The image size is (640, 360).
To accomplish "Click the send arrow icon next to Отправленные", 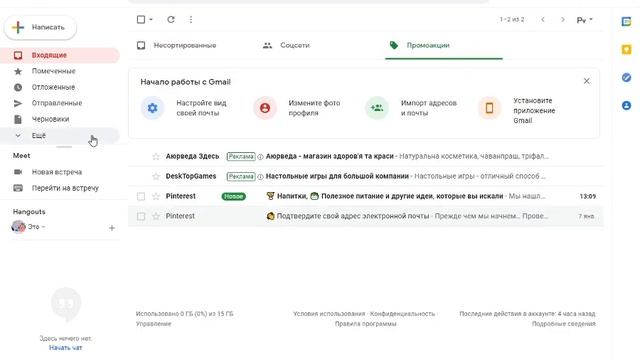I will point(18,103).
